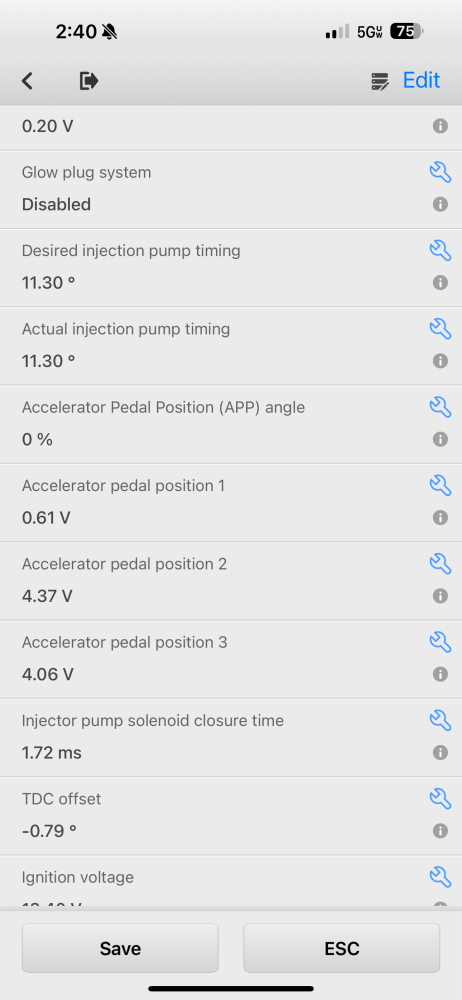Show info for the 4.06 V pedal position 3

coord(440,674)
